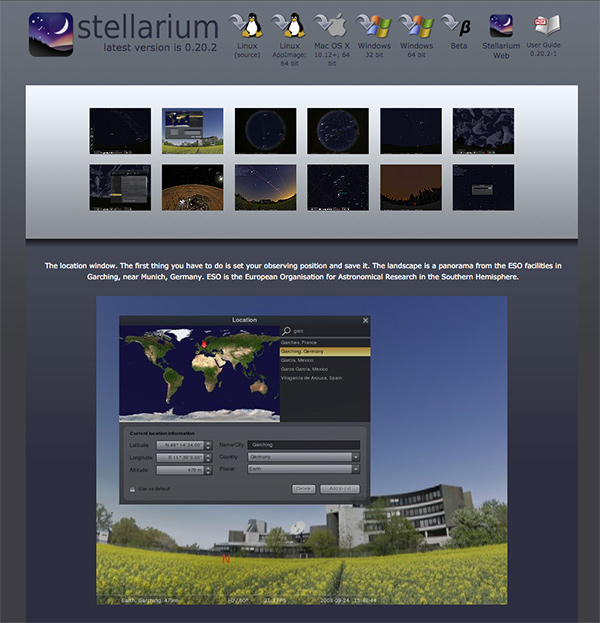Click the 'Location' window title bar
600x623 pixels.
244,320
